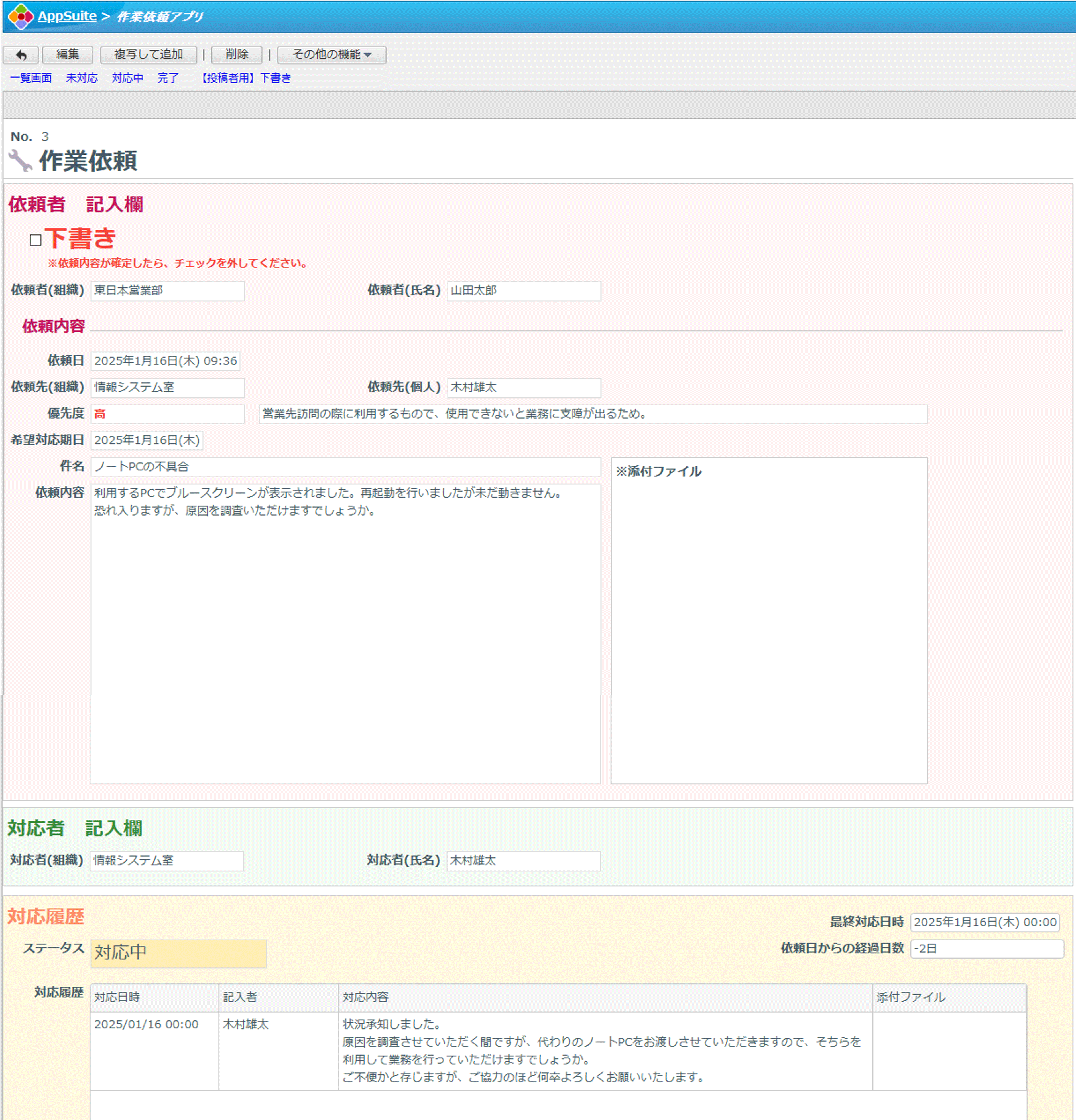Switch to the 未対応 view
The image size is (1076, 1120).
point(82,78)
